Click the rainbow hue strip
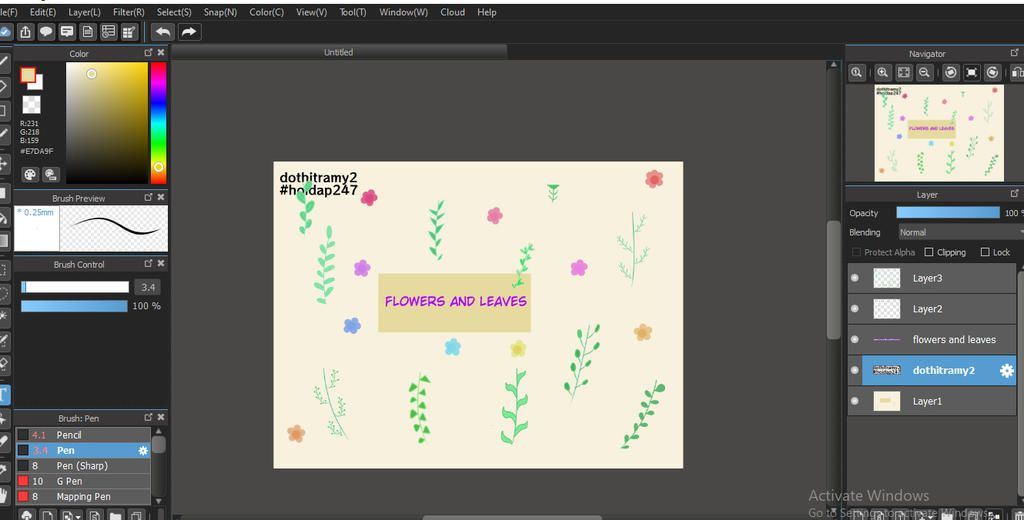The height and width of the screenshot is (520, 1024). 159,123
